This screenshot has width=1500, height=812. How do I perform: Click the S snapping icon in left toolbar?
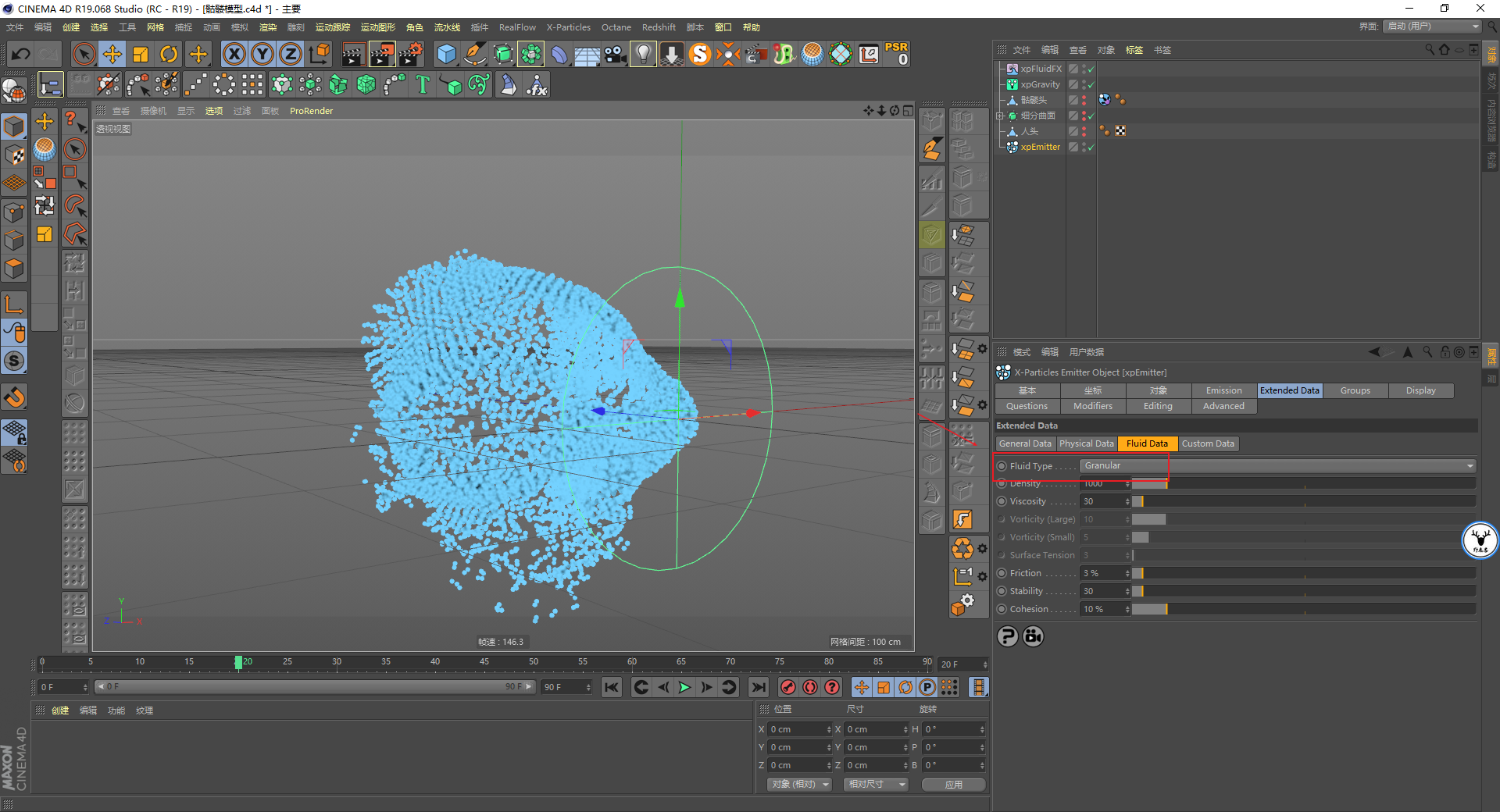pyautogui.click(x=14, y=361)
